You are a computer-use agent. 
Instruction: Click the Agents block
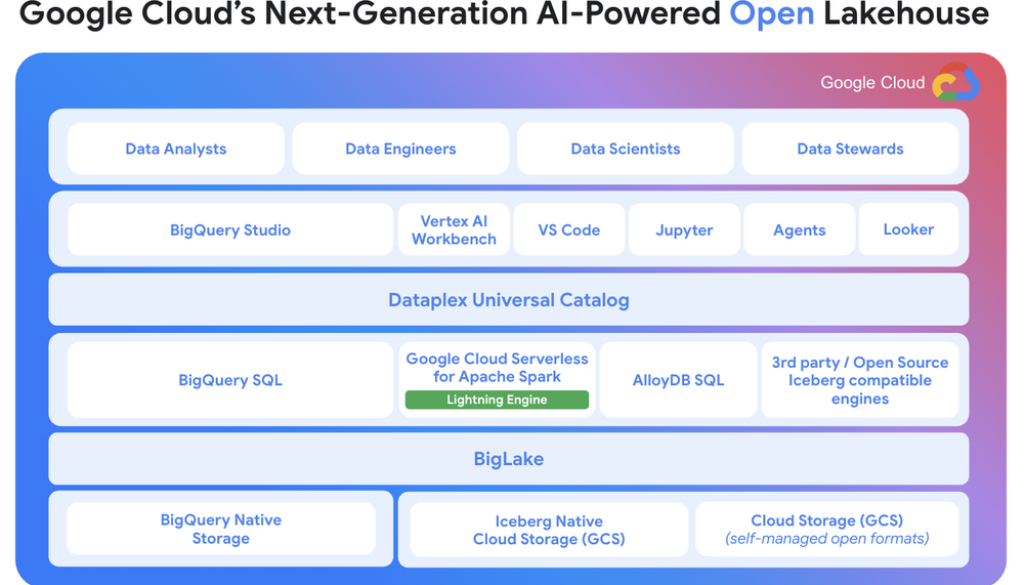(799, 230)
